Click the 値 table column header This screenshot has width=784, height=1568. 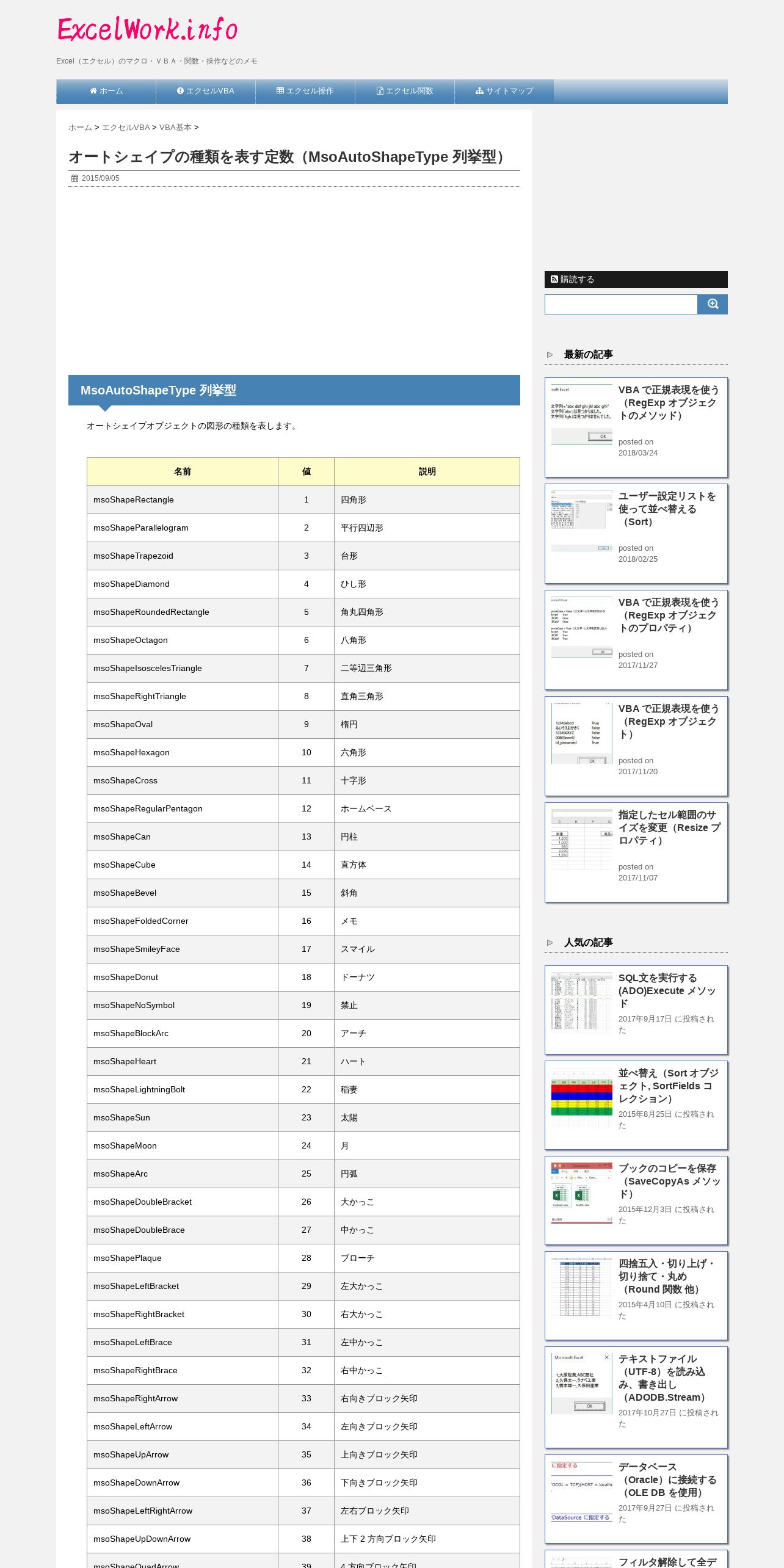(x=307, y=471)
